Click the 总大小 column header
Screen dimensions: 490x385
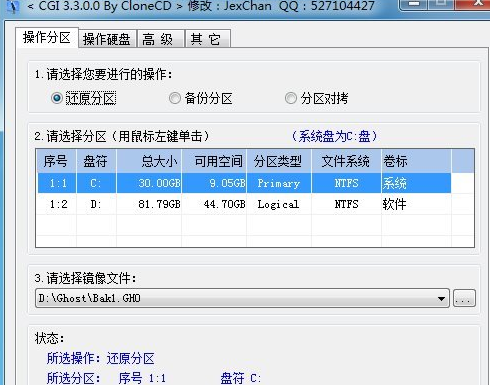coord(149,161)
